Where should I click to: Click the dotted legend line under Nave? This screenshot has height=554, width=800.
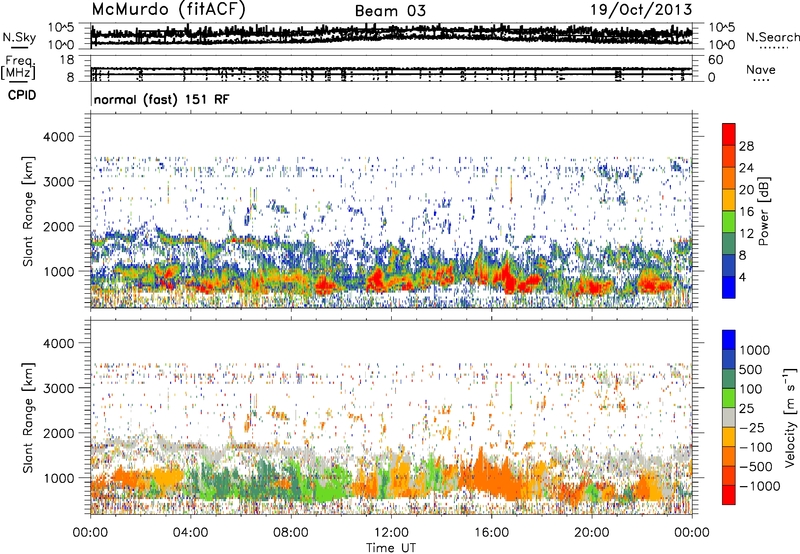(761, 80)
